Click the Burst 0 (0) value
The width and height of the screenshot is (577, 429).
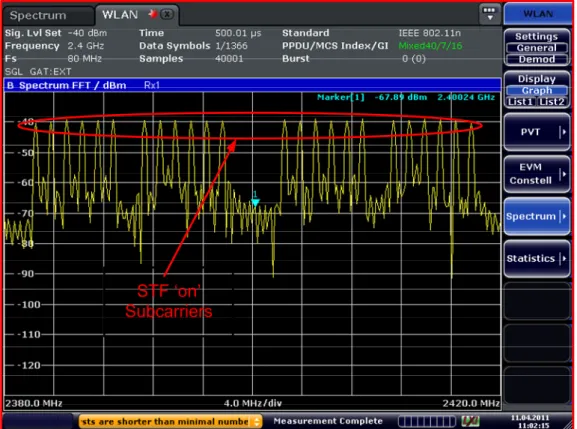[414, 59]
